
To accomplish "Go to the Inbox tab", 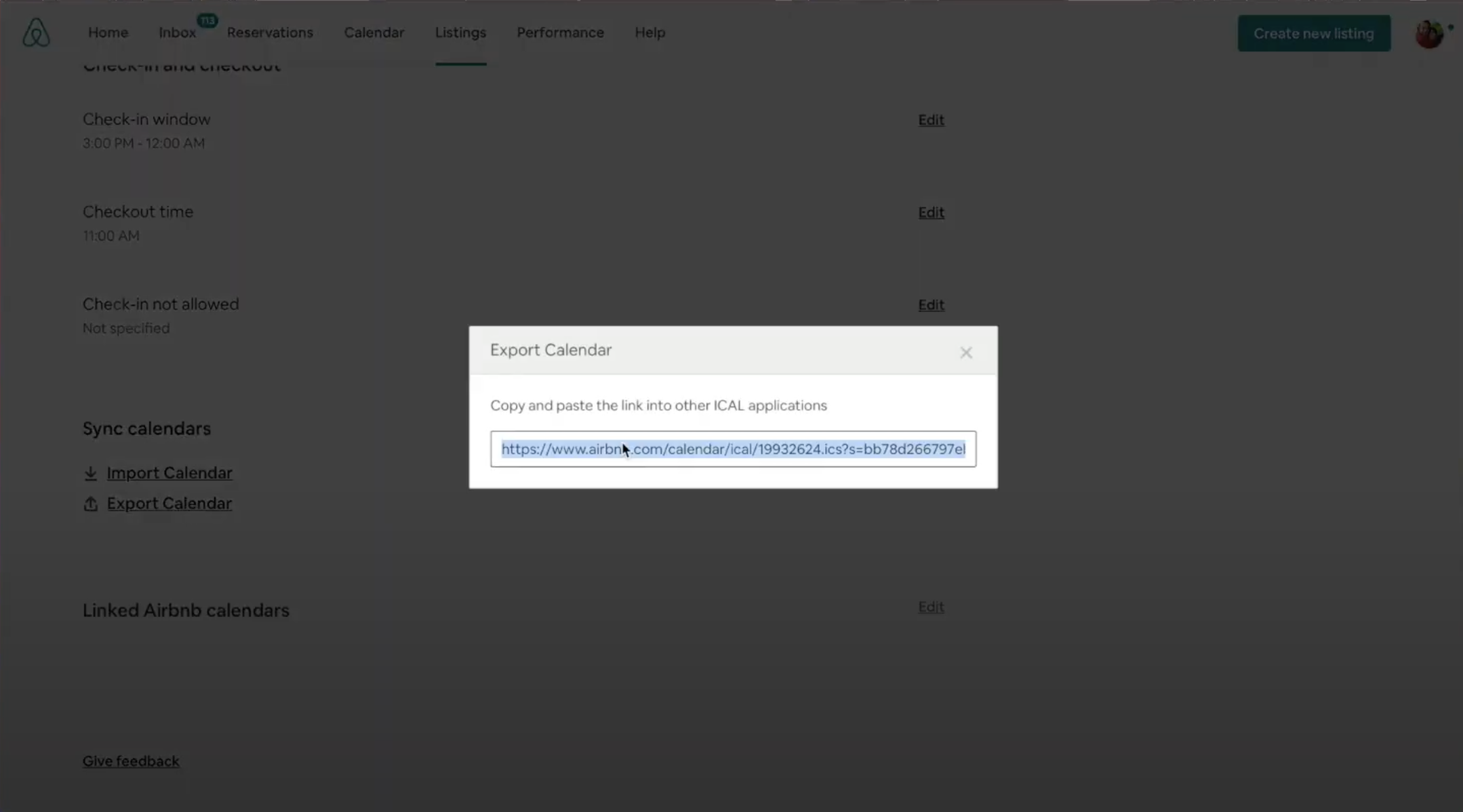I will point(177,33).
